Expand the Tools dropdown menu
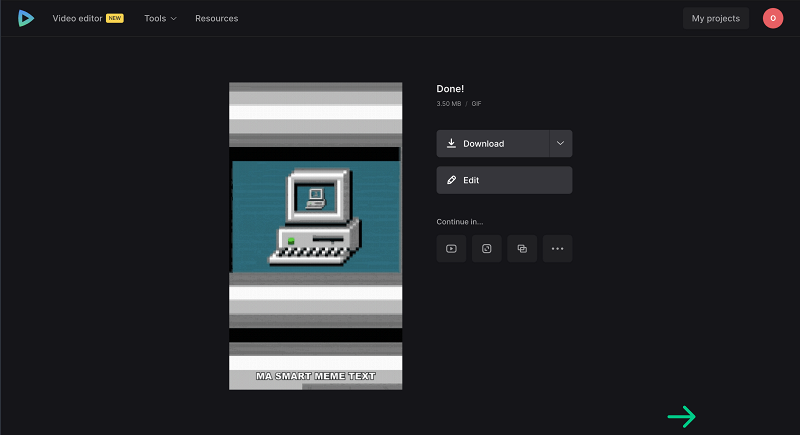 point(160,18)
